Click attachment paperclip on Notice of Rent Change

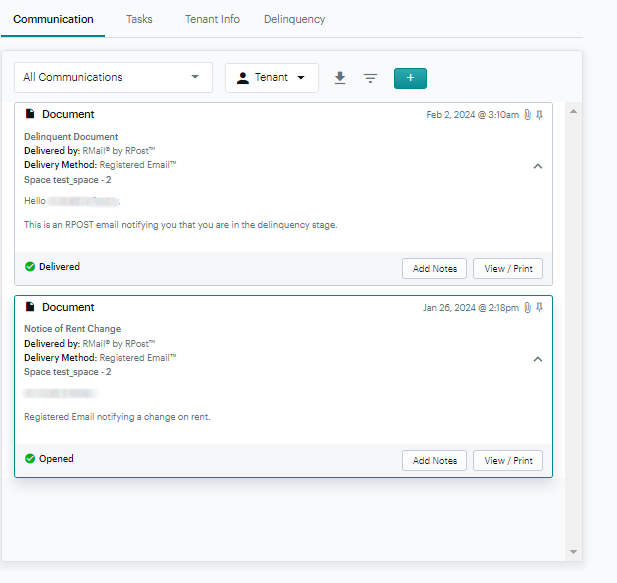(528, 308)
